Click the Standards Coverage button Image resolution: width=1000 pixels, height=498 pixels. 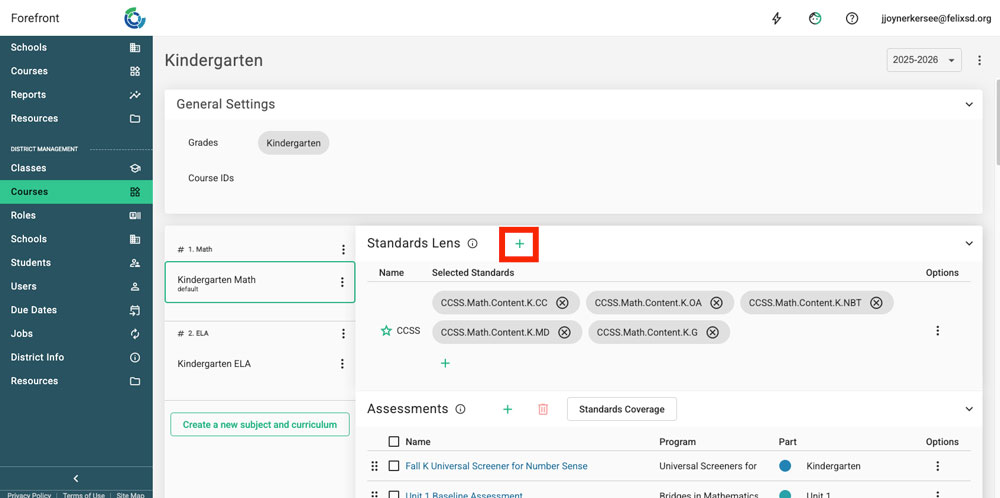(x=621, y=409)
